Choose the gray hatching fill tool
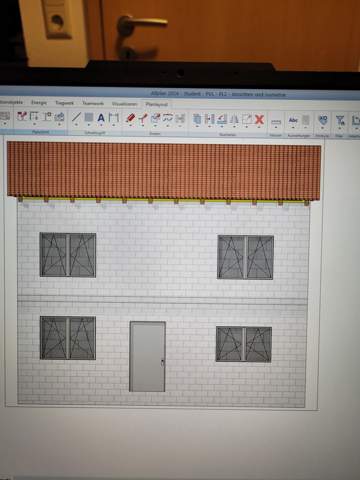 [89, 117]
